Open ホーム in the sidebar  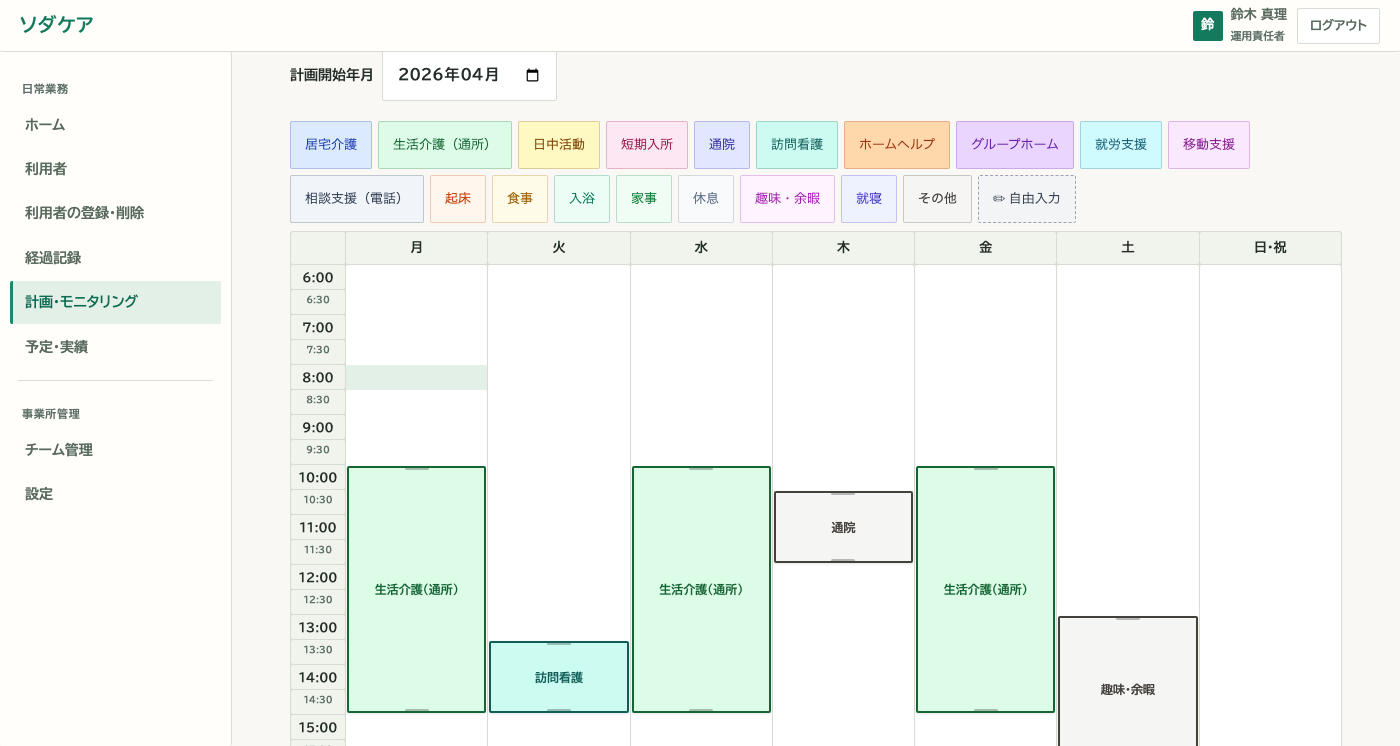tap(115, 125)
